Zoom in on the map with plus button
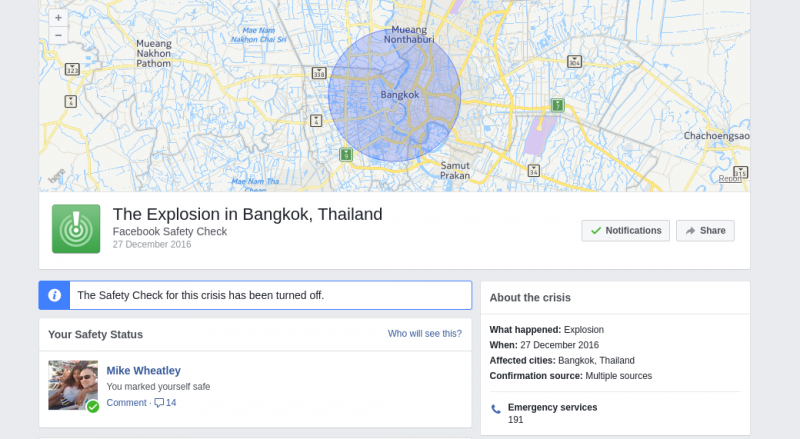800x439 pixels. click(58, 17)
